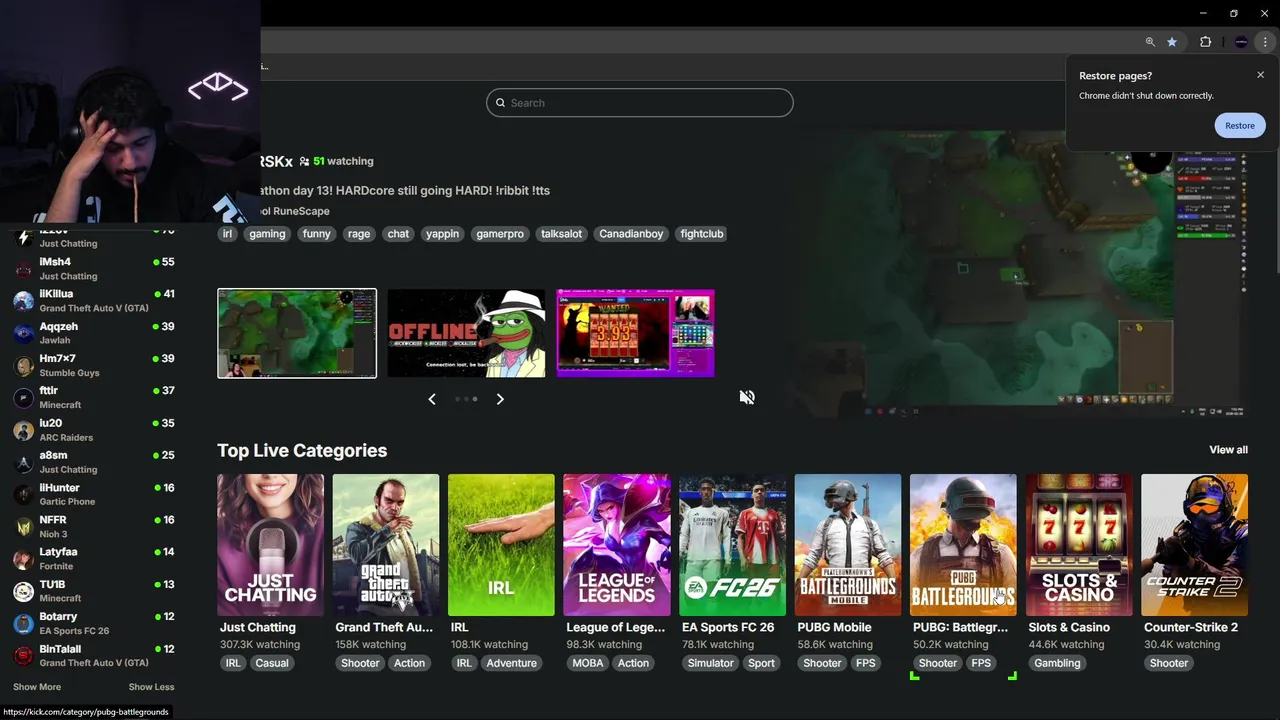This screenshot has height=720, width=1280.
Task: Open Slots & Casino category cover
Action: coord(1079,545)
